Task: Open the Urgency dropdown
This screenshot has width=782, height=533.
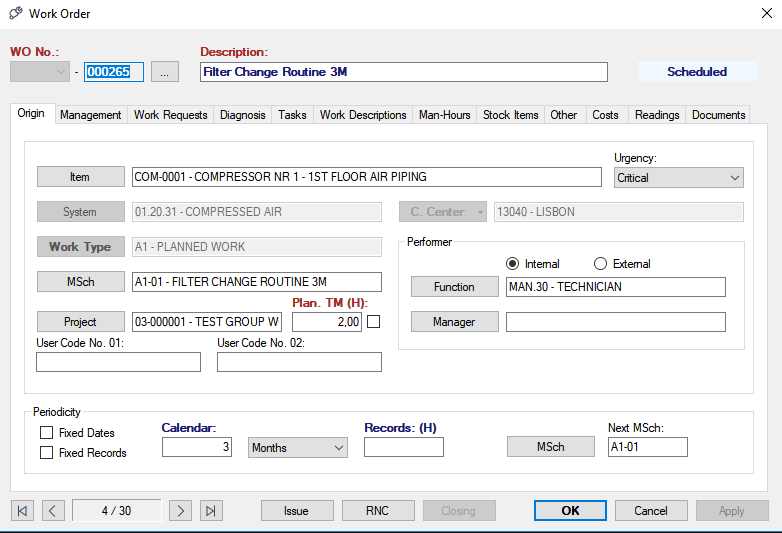Action: 678,178
